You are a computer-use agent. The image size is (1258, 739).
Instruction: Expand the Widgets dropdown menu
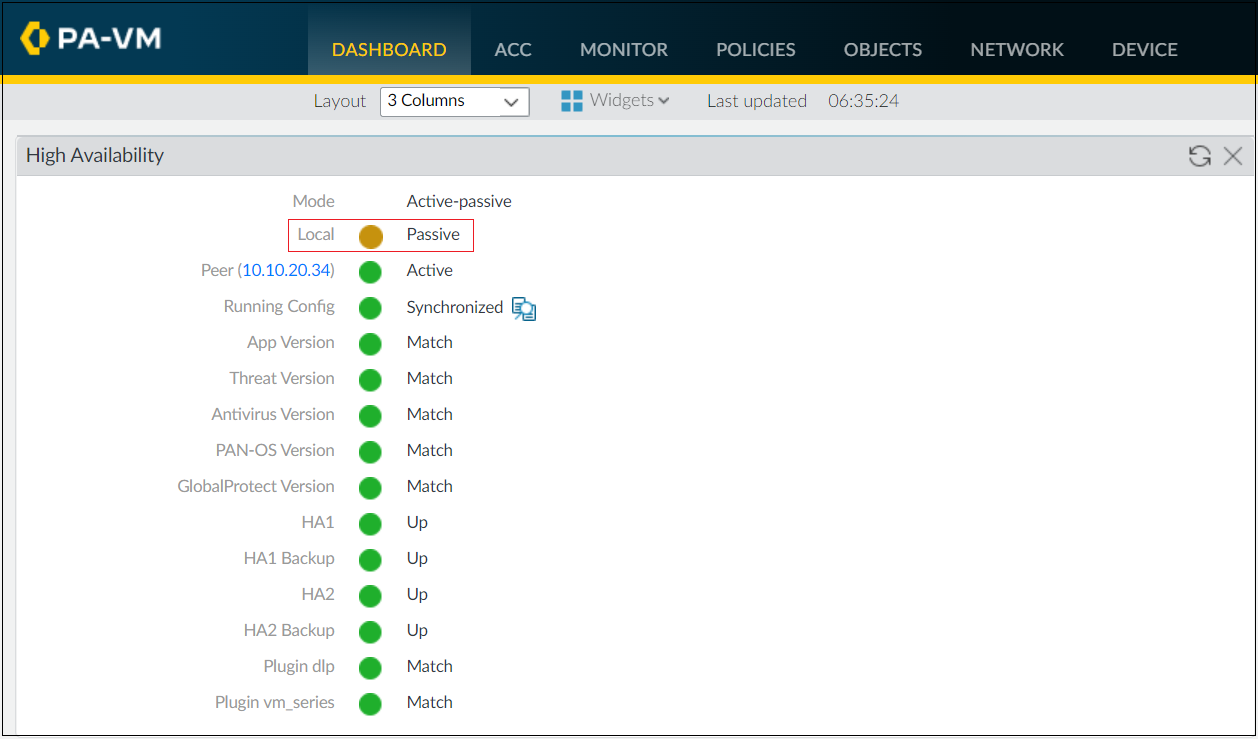[x=625, y=100]
